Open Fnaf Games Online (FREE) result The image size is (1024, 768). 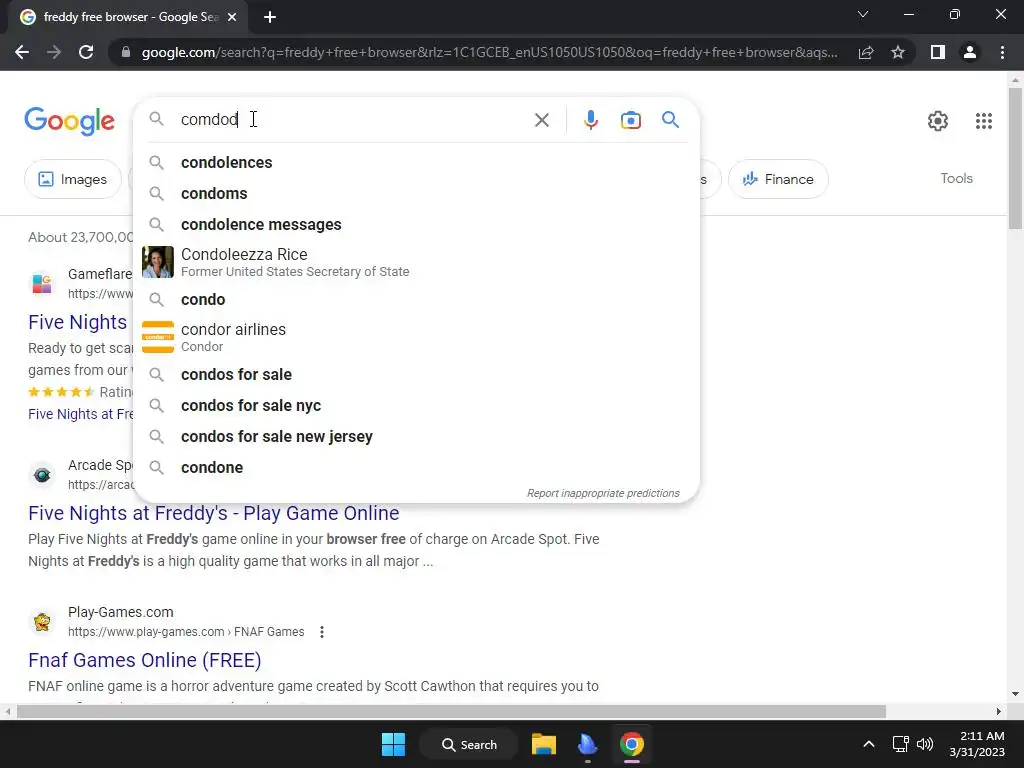coord(144,660)
